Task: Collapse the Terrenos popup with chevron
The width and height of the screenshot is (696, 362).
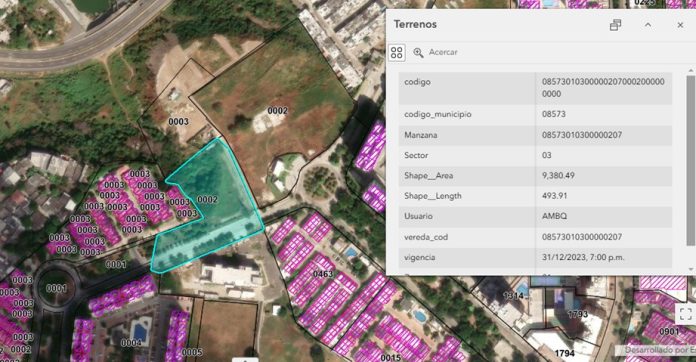Action: pos(648,25)
